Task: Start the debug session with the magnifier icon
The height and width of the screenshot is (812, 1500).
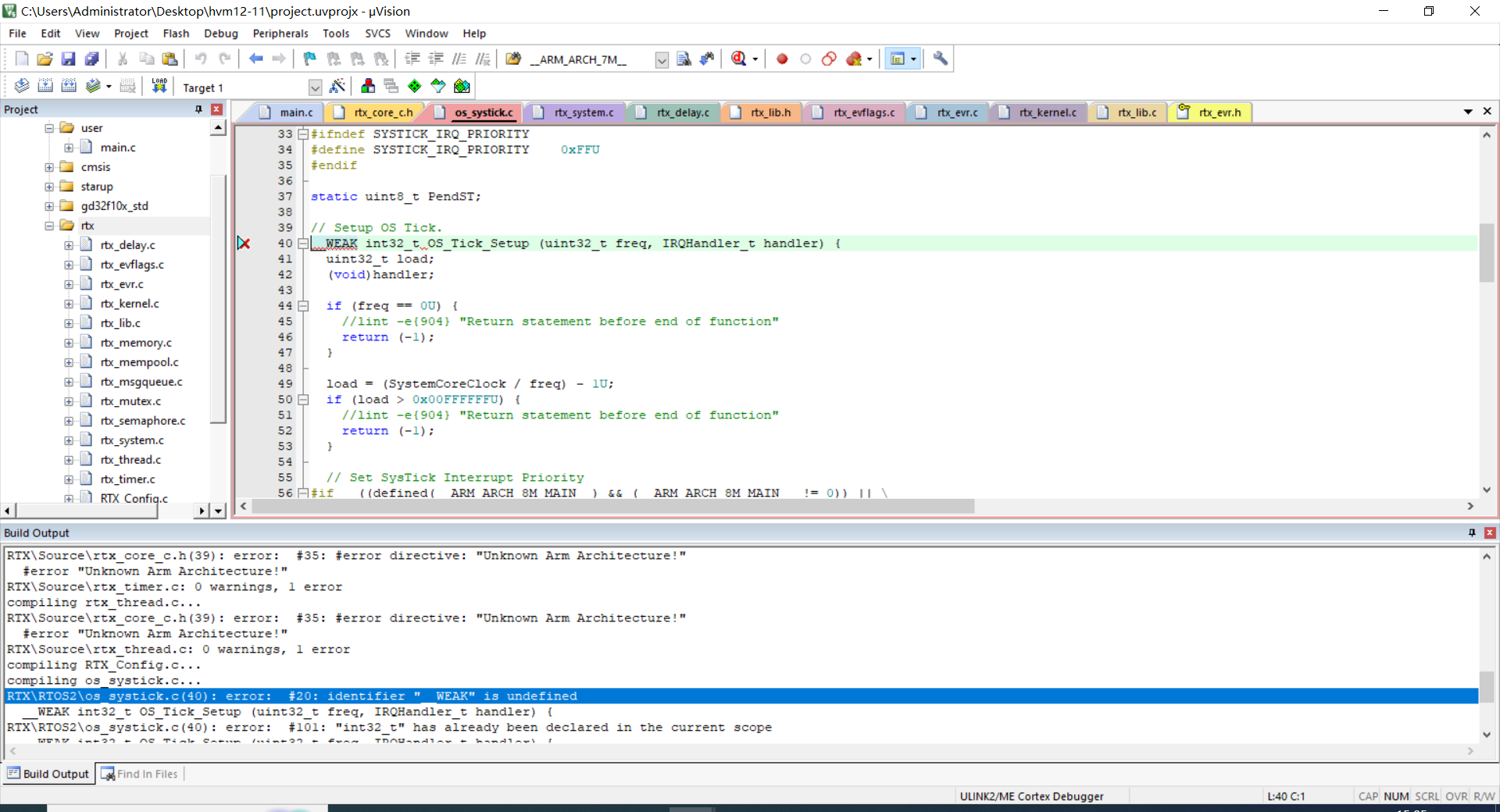Action: coord(739,59)
